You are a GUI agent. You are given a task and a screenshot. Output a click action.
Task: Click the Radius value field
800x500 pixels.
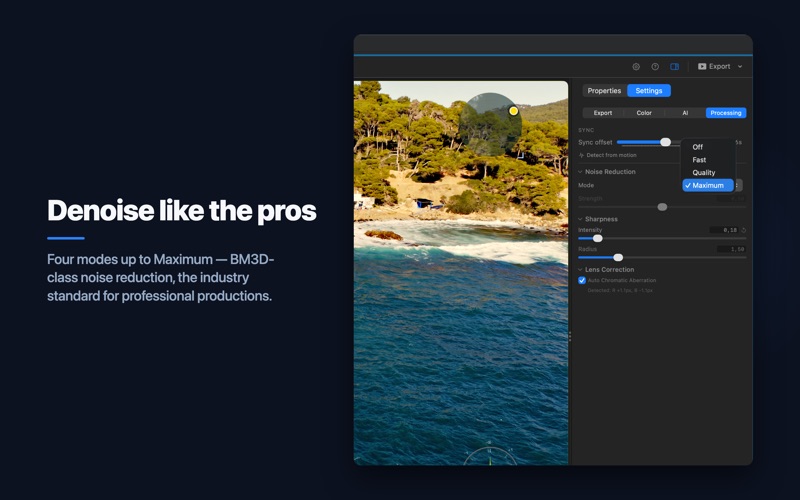click(731, 249)
